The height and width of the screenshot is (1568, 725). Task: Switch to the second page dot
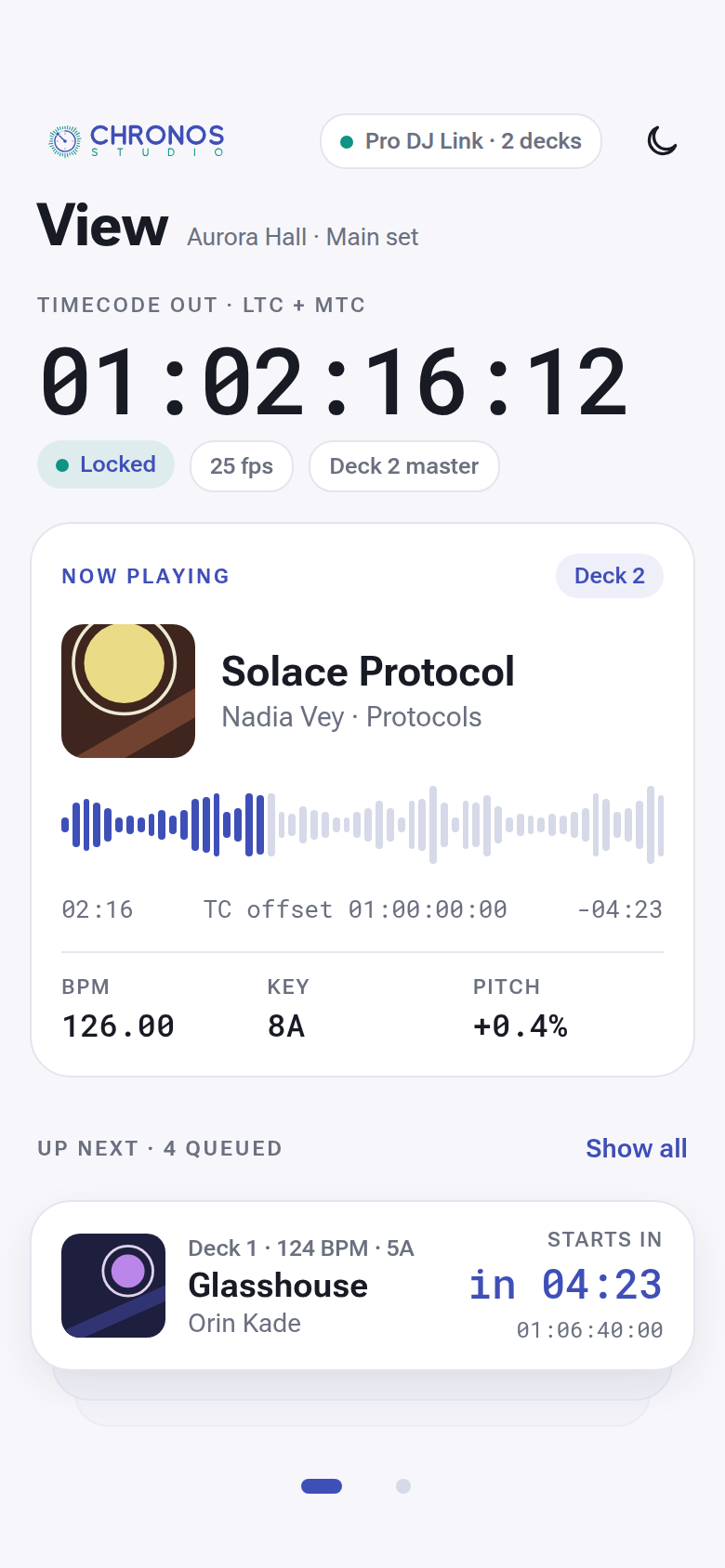tap(403, 1486)
